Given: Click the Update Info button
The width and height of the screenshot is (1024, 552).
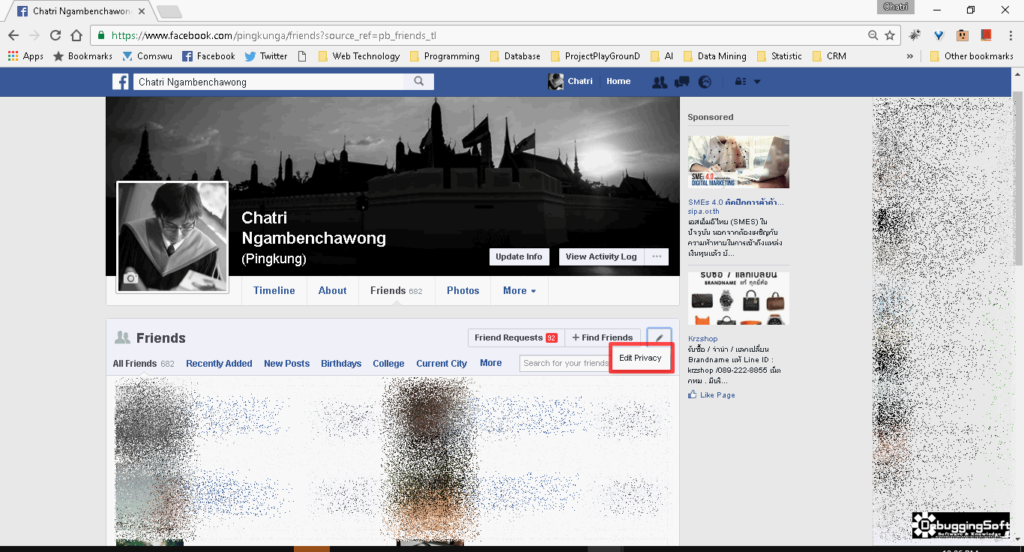Looking at the screenshot, I should tap(519, 257).
